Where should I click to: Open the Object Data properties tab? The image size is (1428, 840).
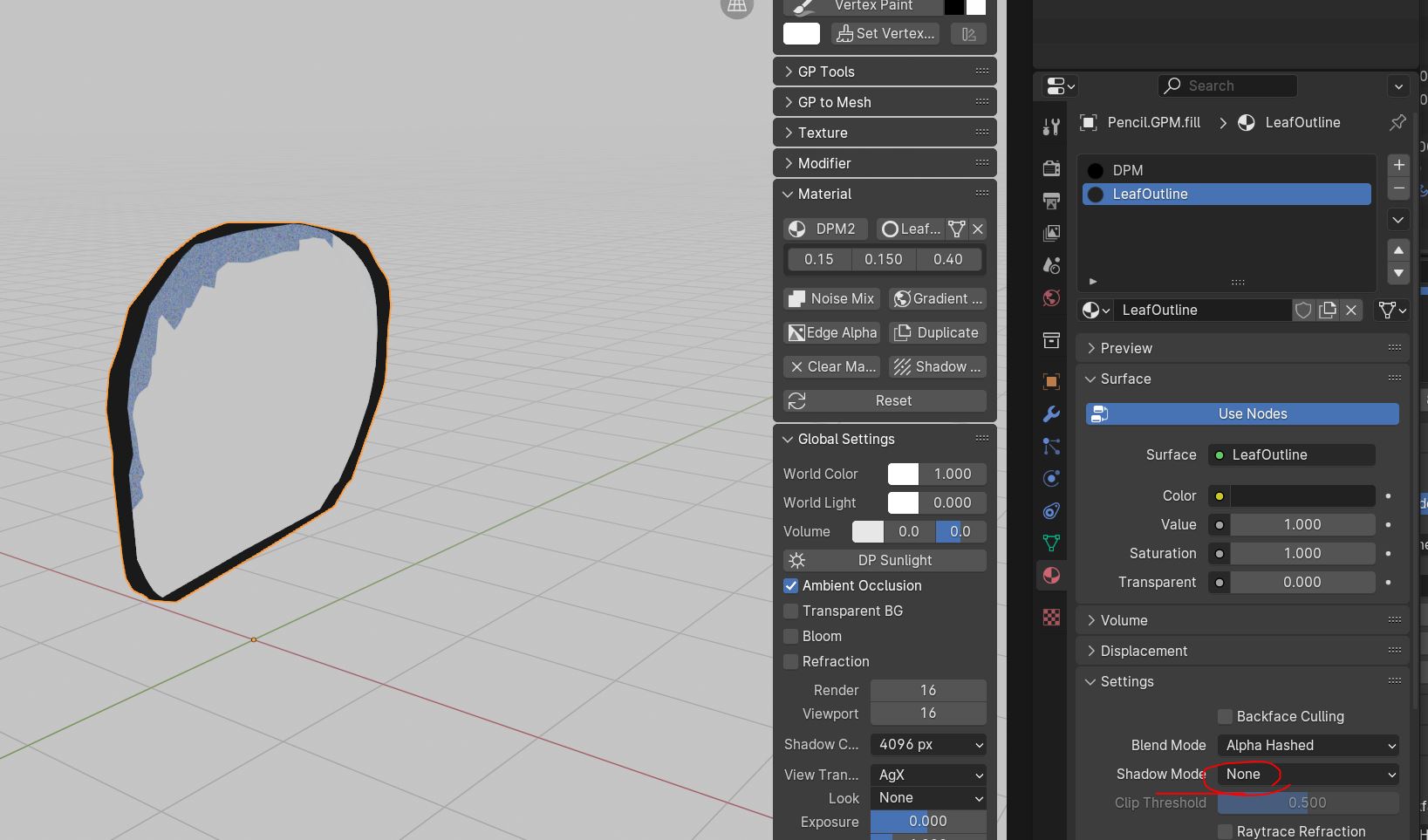(x=1051, y=543)
